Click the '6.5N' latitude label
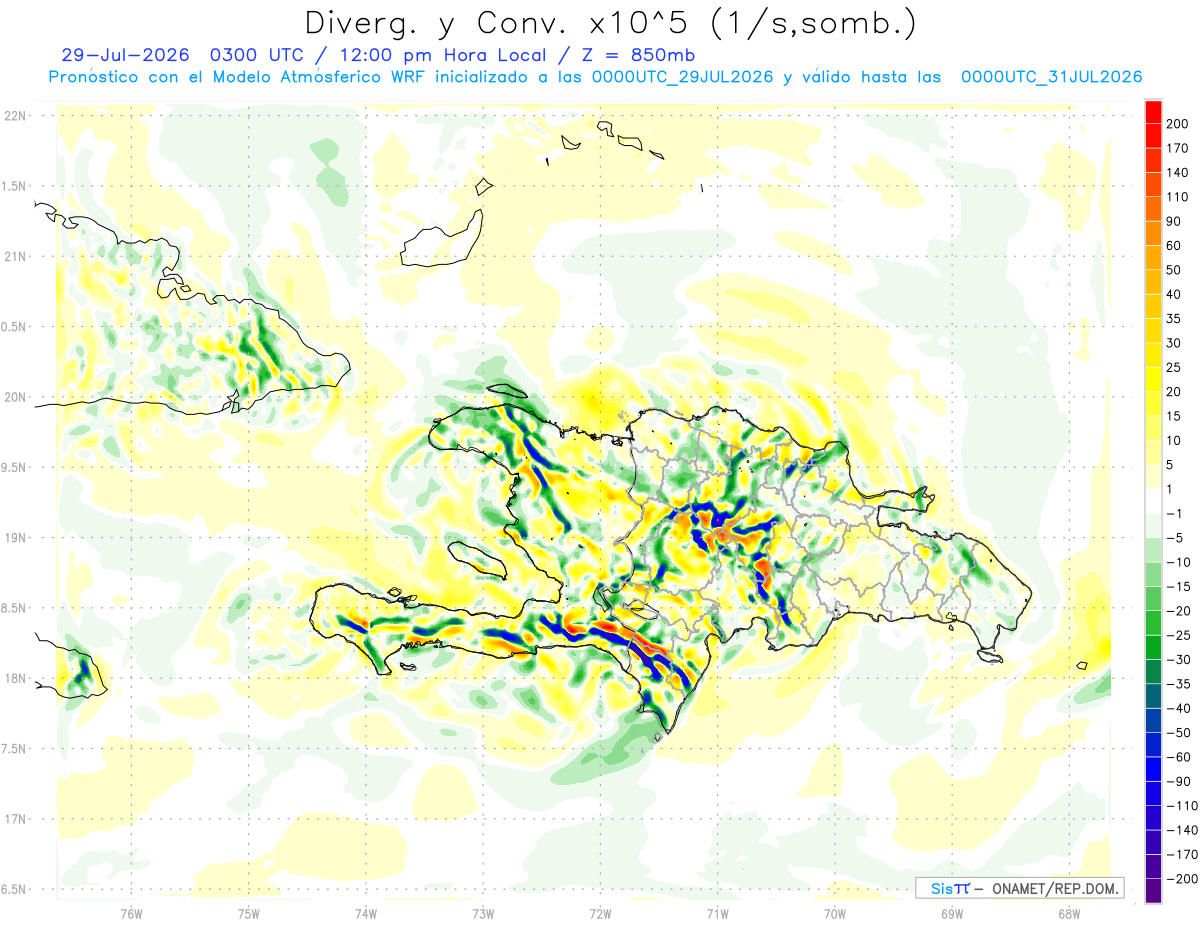 click(15, 889)
